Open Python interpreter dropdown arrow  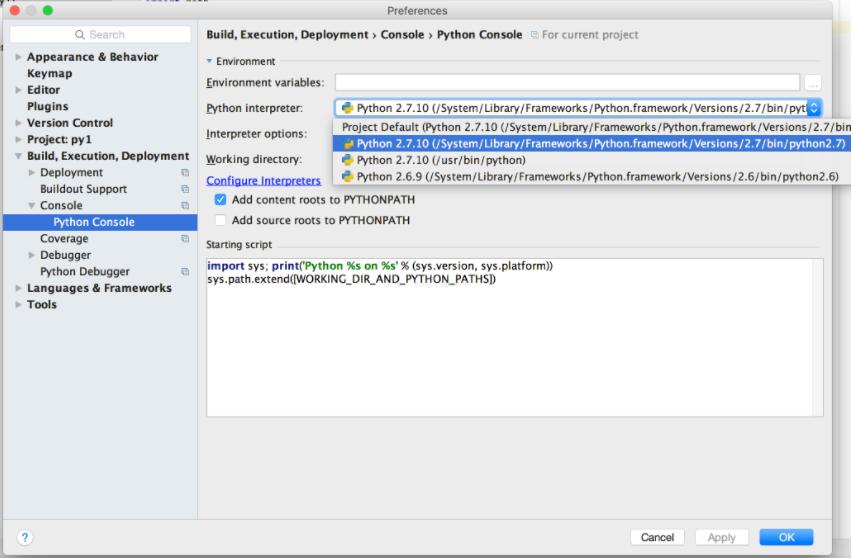814,108
